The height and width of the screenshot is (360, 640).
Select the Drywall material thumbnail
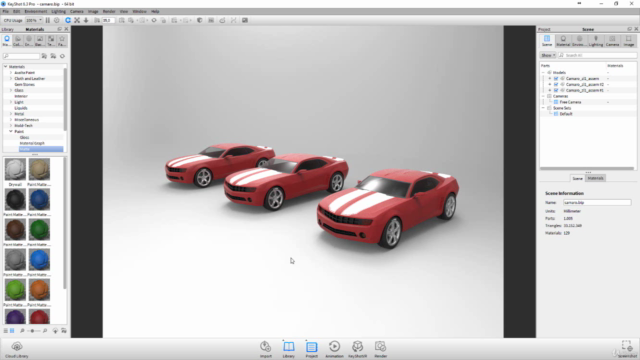point(15,169)
